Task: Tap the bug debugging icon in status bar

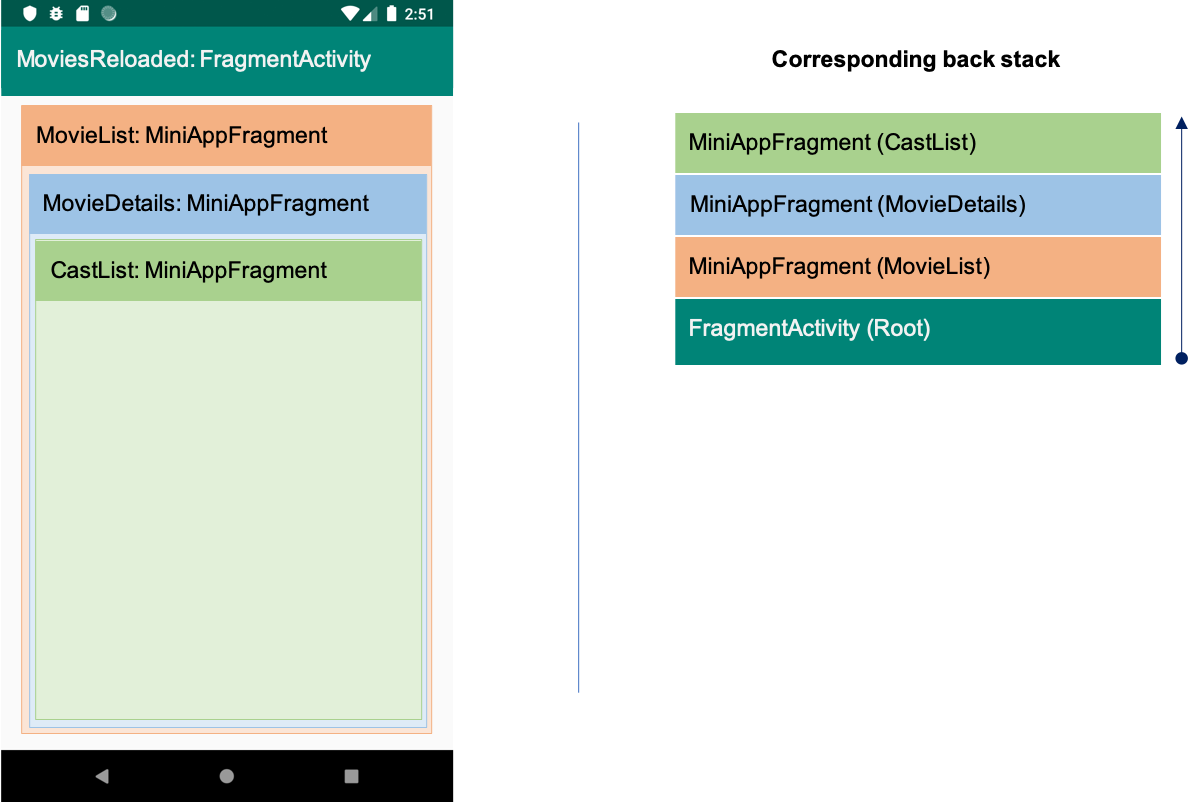Action: [56, 13]
